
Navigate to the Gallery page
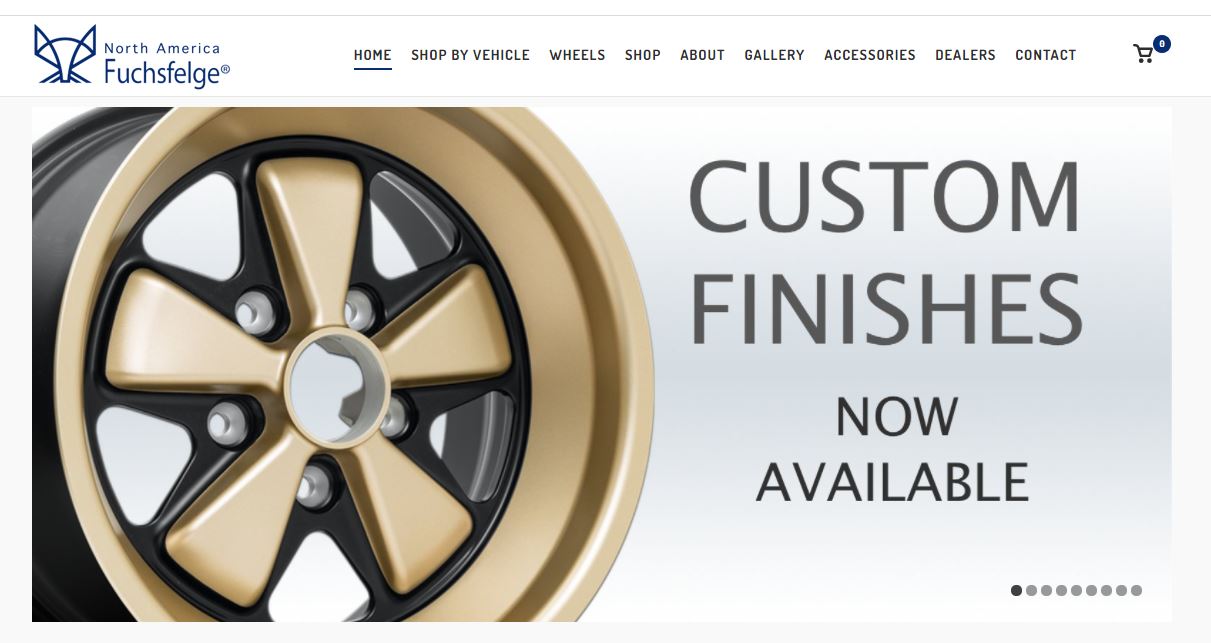(x=774, y=55)
